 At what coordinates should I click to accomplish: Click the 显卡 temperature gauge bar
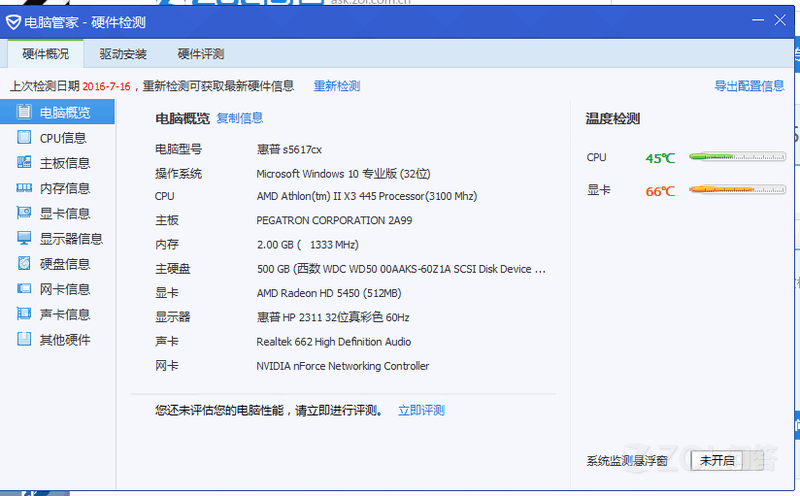point(737,190)
